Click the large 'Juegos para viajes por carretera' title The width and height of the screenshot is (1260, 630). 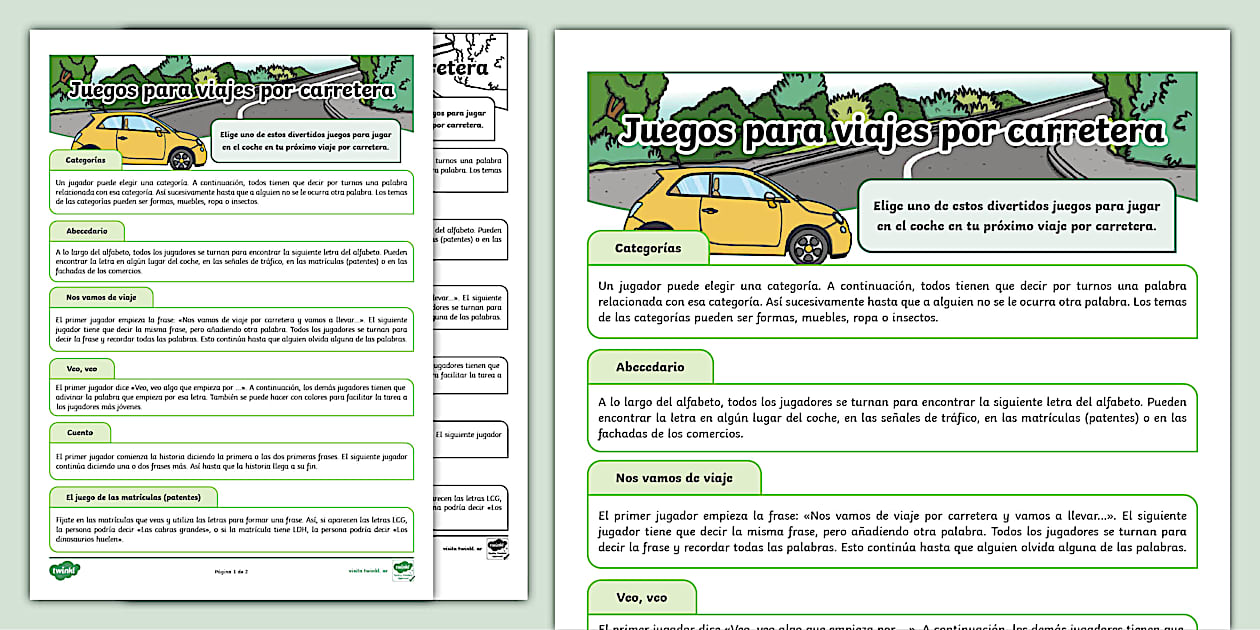tap(892, 131)
